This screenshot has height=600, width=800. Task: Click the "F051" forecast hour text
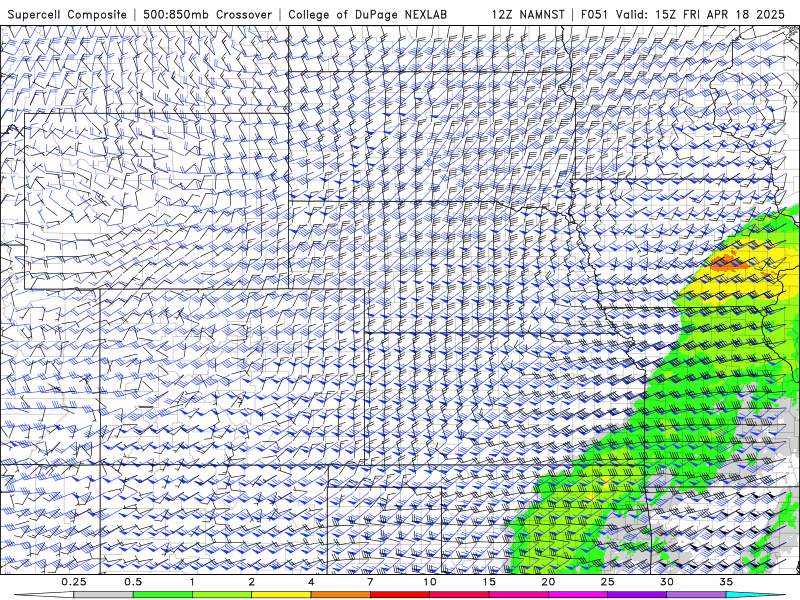(594, 14)
